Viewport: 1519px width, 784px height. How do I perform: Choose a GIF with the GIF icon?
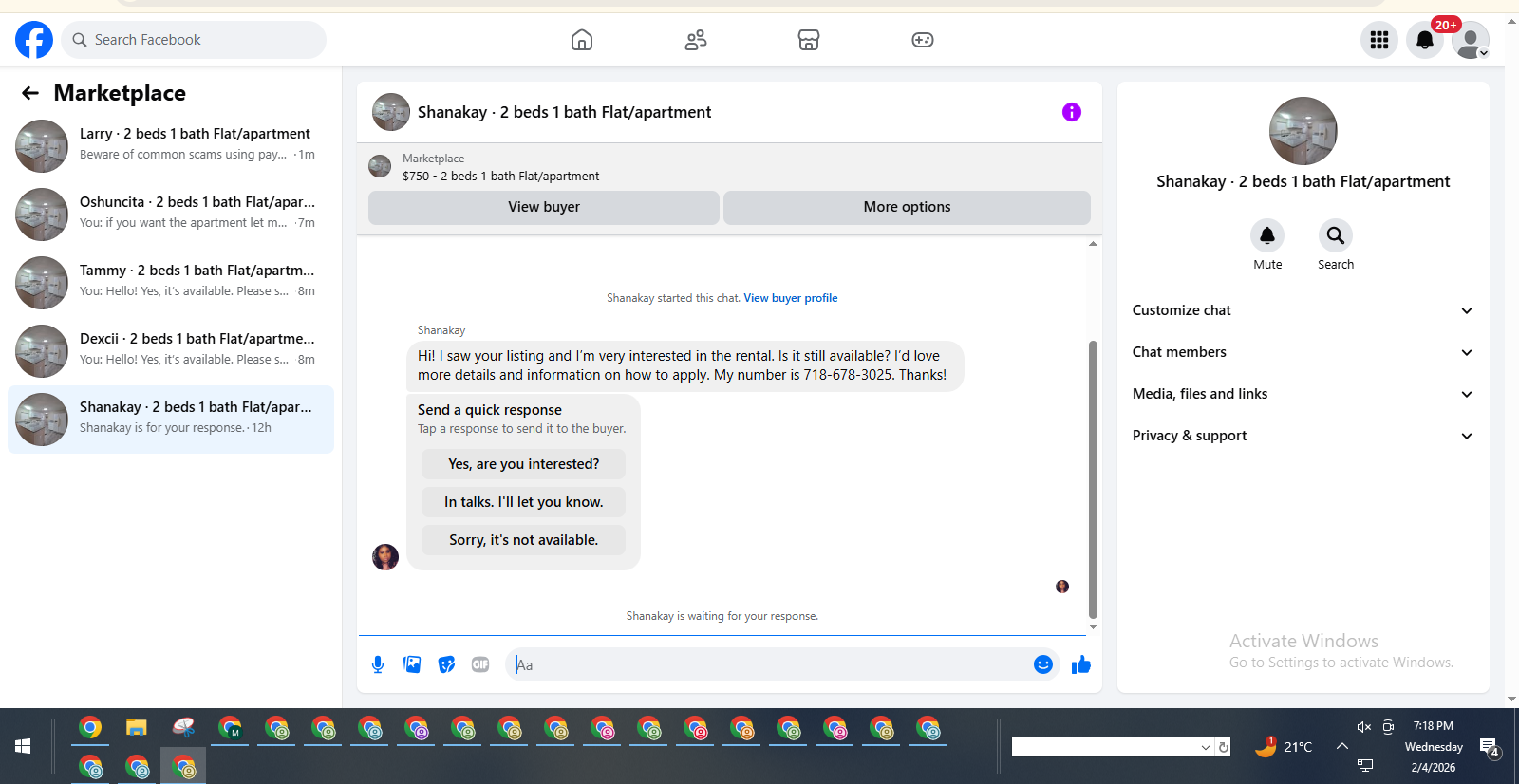click(480, 664)
